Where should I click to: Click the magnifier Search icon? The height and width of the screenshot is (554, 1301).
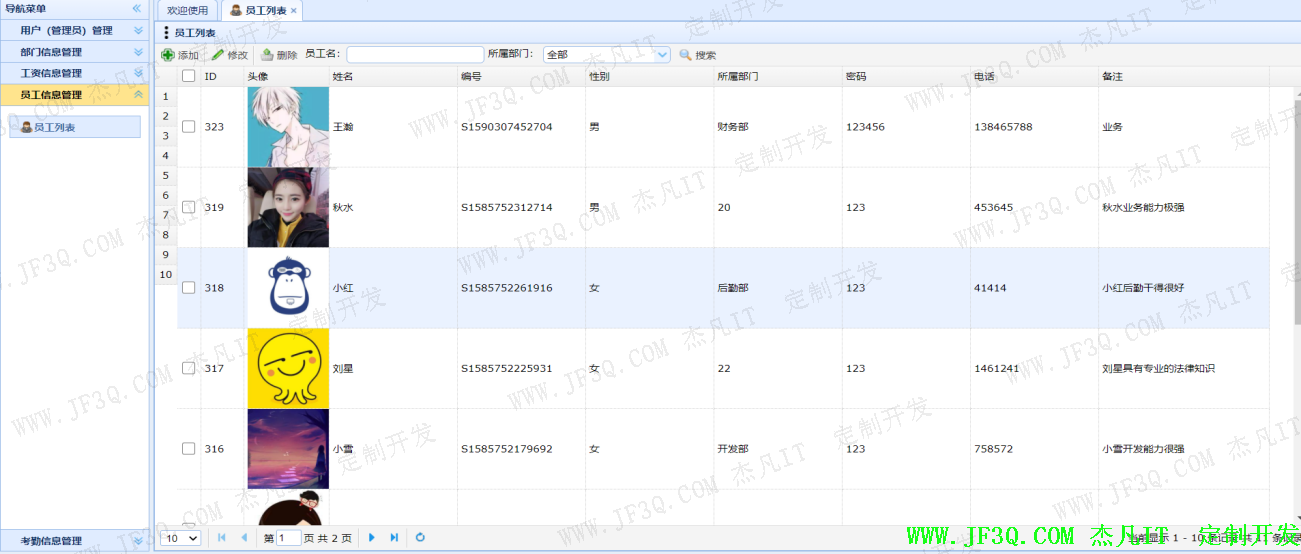(x=685, y=55)
